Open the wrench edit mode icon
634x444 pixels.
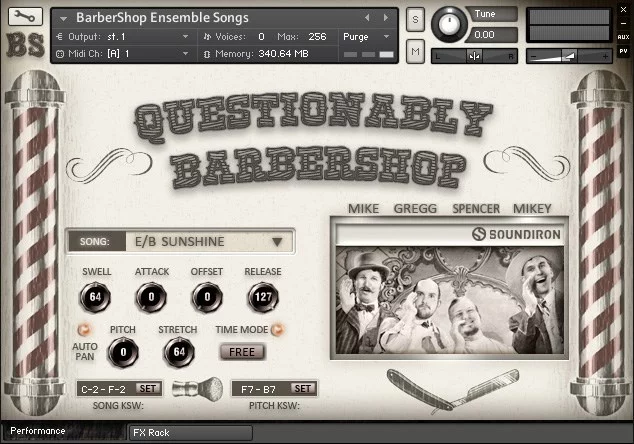tap(25, 17)
